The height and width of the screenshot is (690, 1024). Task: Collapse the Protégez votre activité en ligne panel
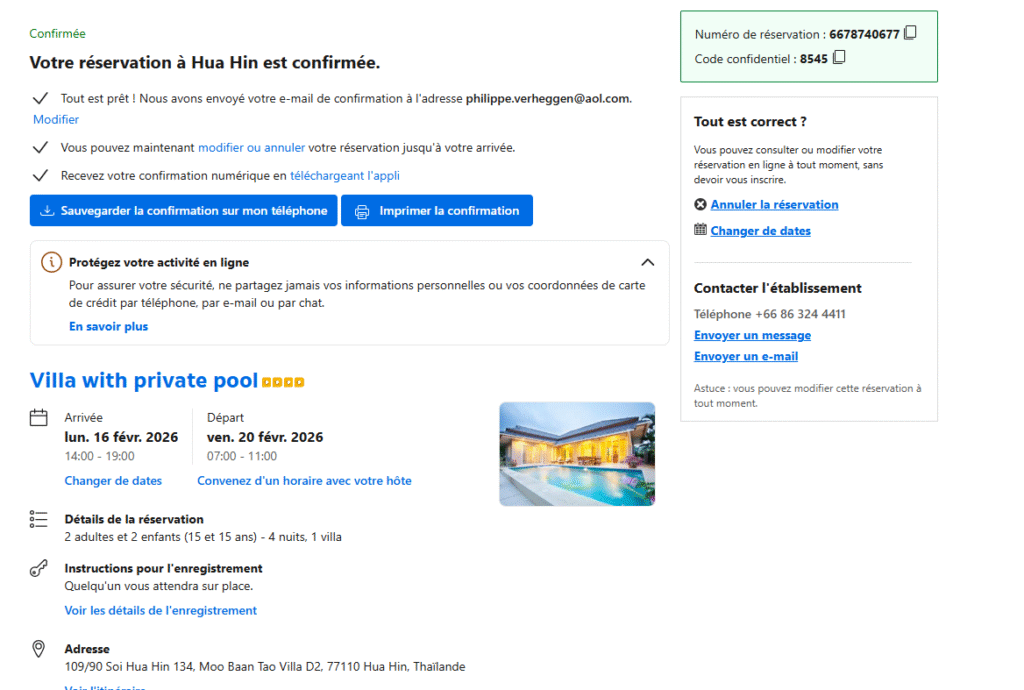(647, 263)
